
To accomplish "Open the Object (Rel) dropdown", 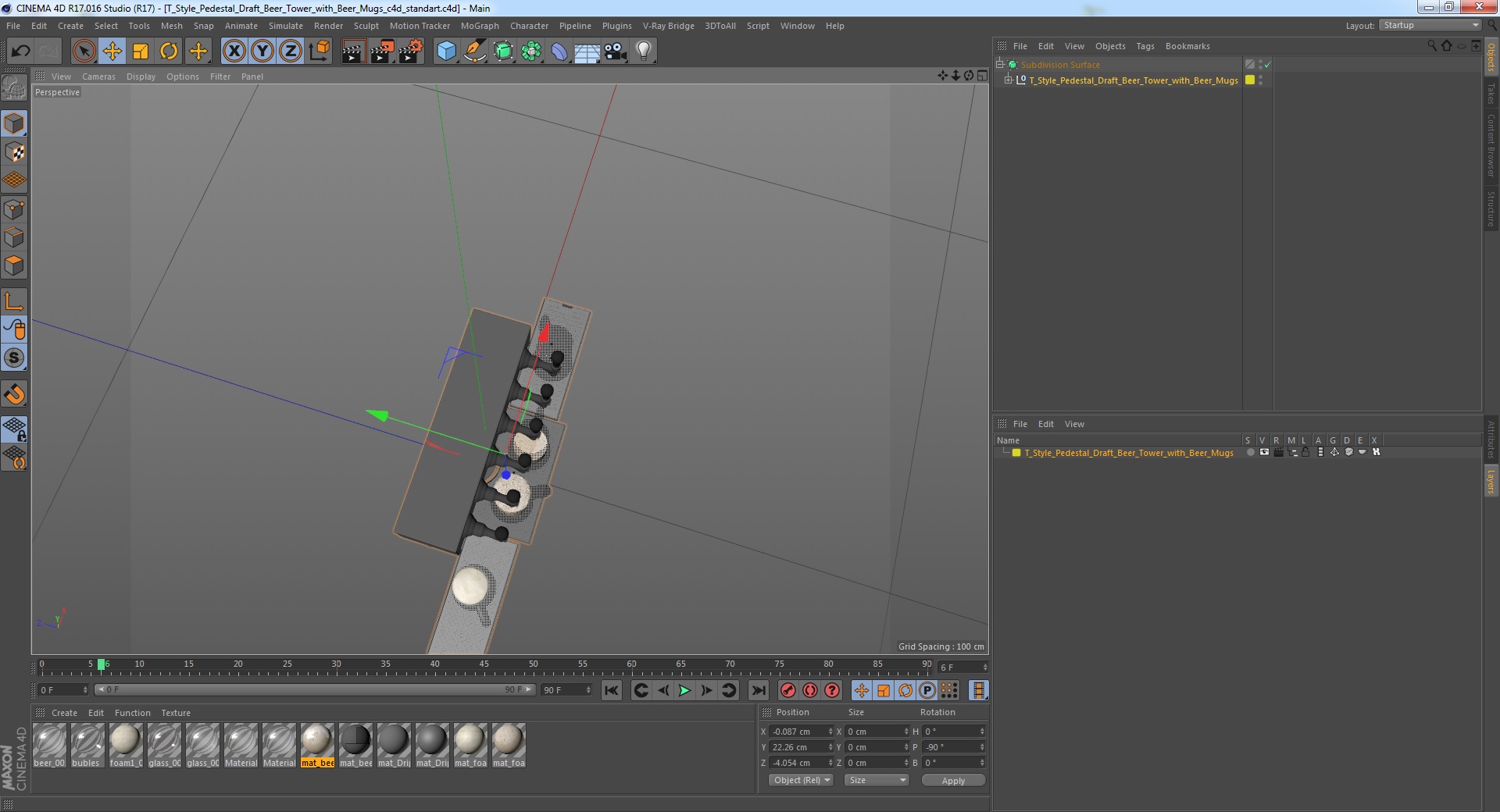I will coord(802,780).
